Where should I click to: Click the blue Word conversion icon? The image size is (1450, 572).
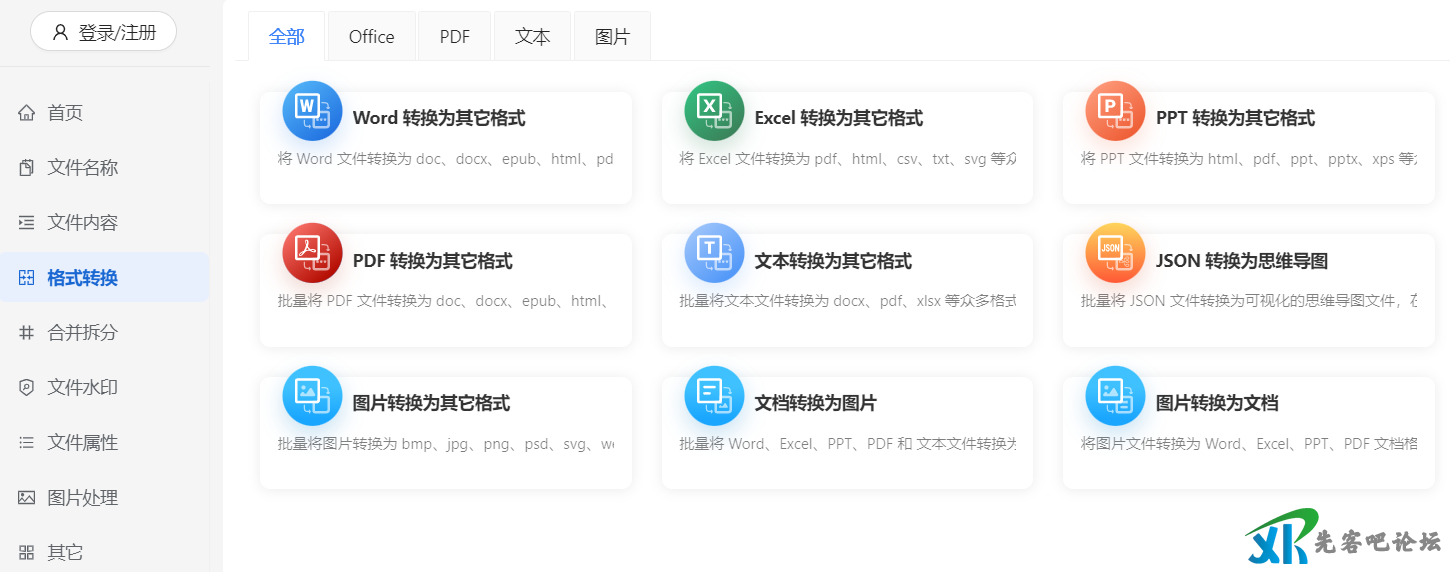[312, 111]
